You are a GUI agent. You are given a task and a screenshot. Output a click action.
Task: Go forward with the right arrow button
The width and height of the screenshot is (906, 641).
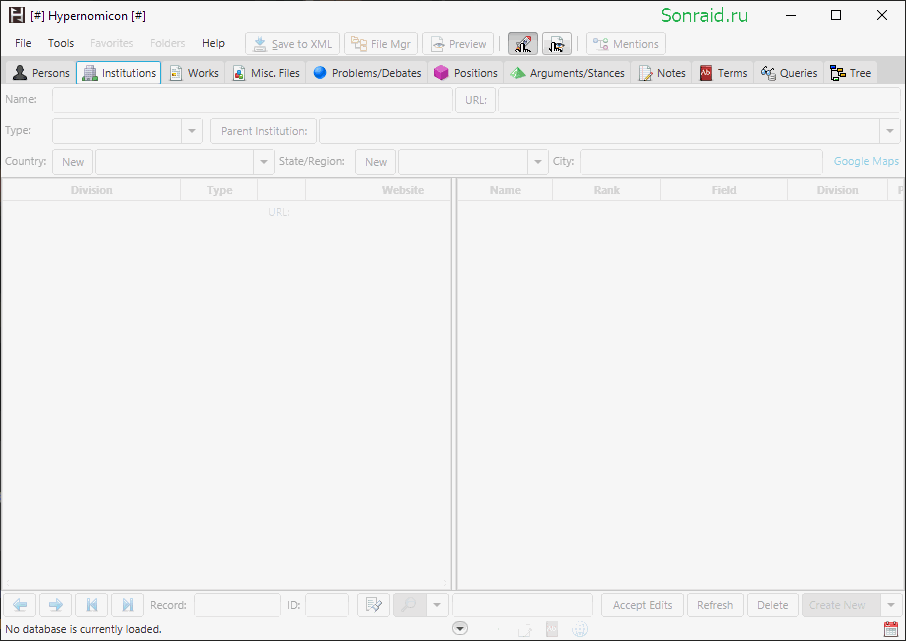pyautogui.click(x=55, y=605)
